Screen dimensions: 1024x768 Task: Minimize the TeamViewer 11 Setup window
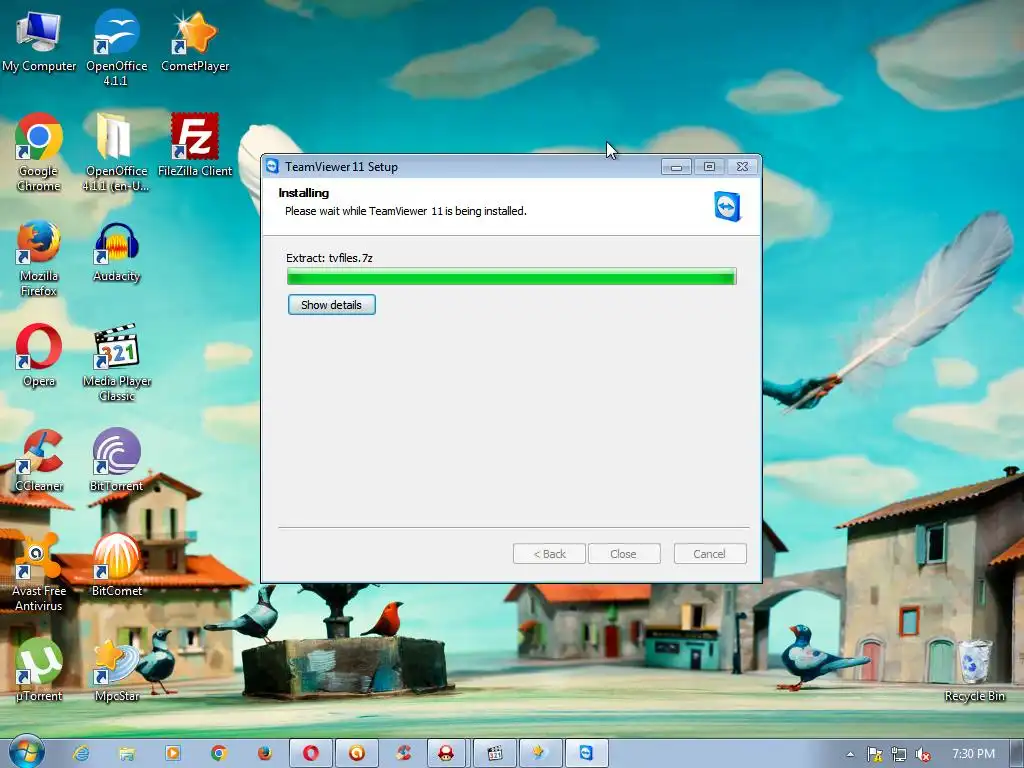pos(676,167)
